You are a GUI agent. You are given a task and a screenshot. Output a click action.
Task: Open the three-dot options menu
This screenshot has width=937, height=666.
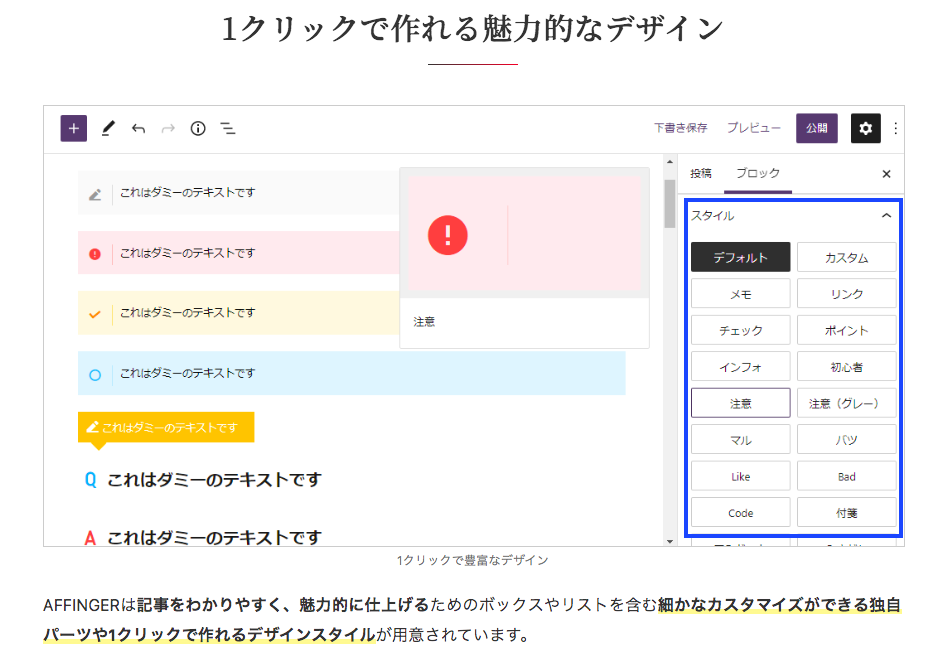tap(895, 128)
